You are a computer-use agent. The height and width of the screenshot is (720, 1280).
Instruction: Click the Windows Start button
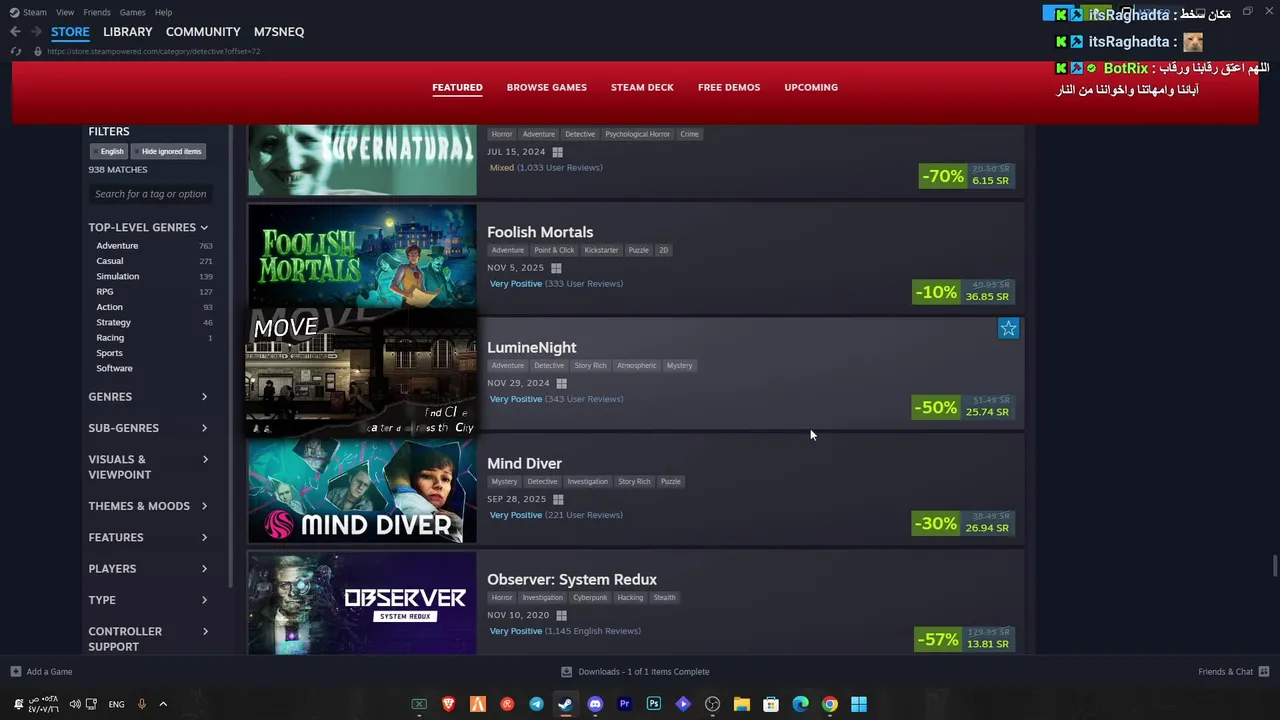point(859,704)
